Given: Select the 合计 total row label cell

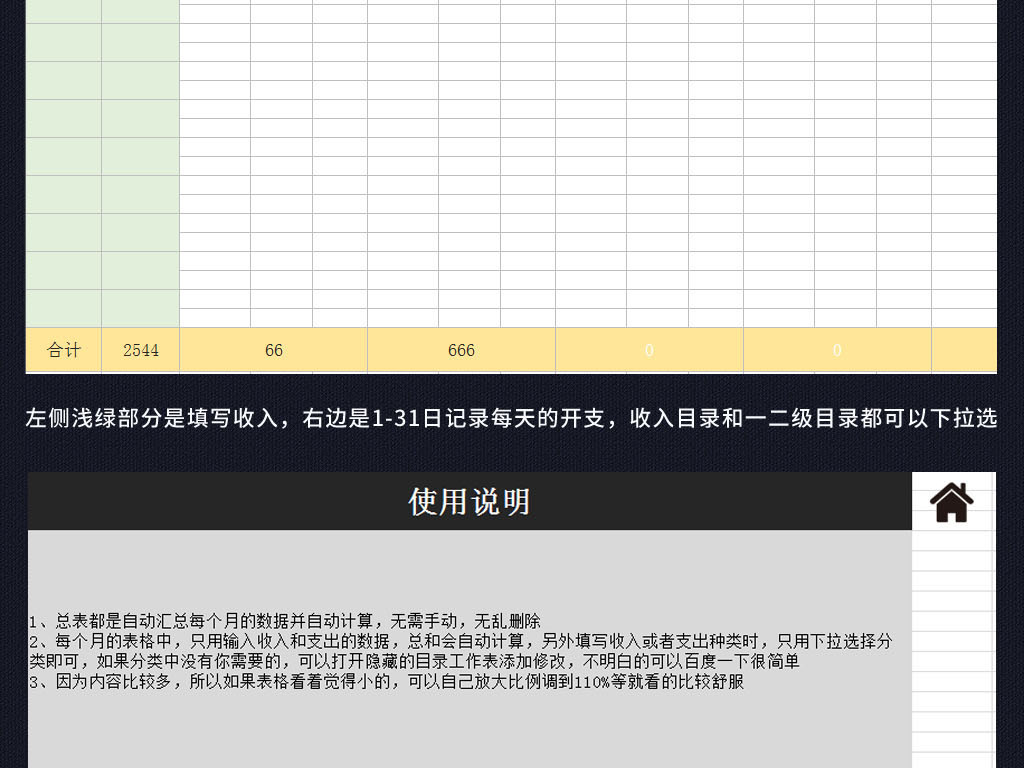Looking at the screenshot, I should point(64,350).
